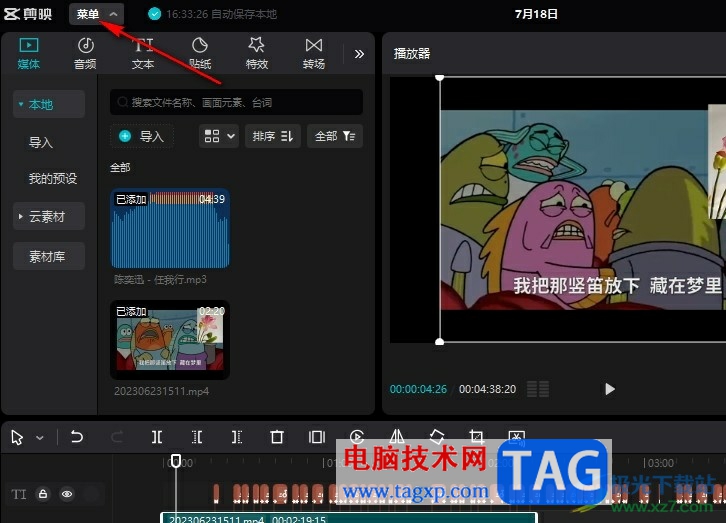Open 我的预设 presets in the sidebar

[x=53, y=178]
